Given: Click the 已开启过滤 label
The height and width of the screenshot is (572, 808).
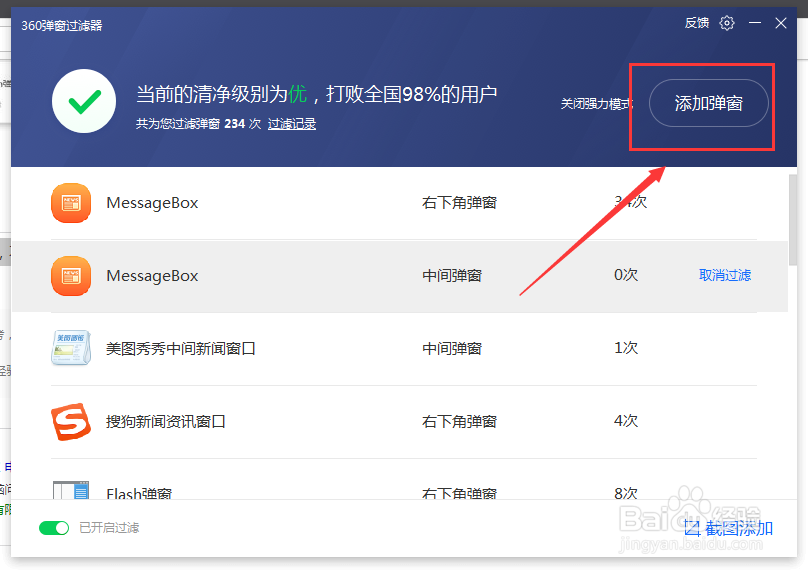Looking at the screenshot, I should click(x=109, y=528).
